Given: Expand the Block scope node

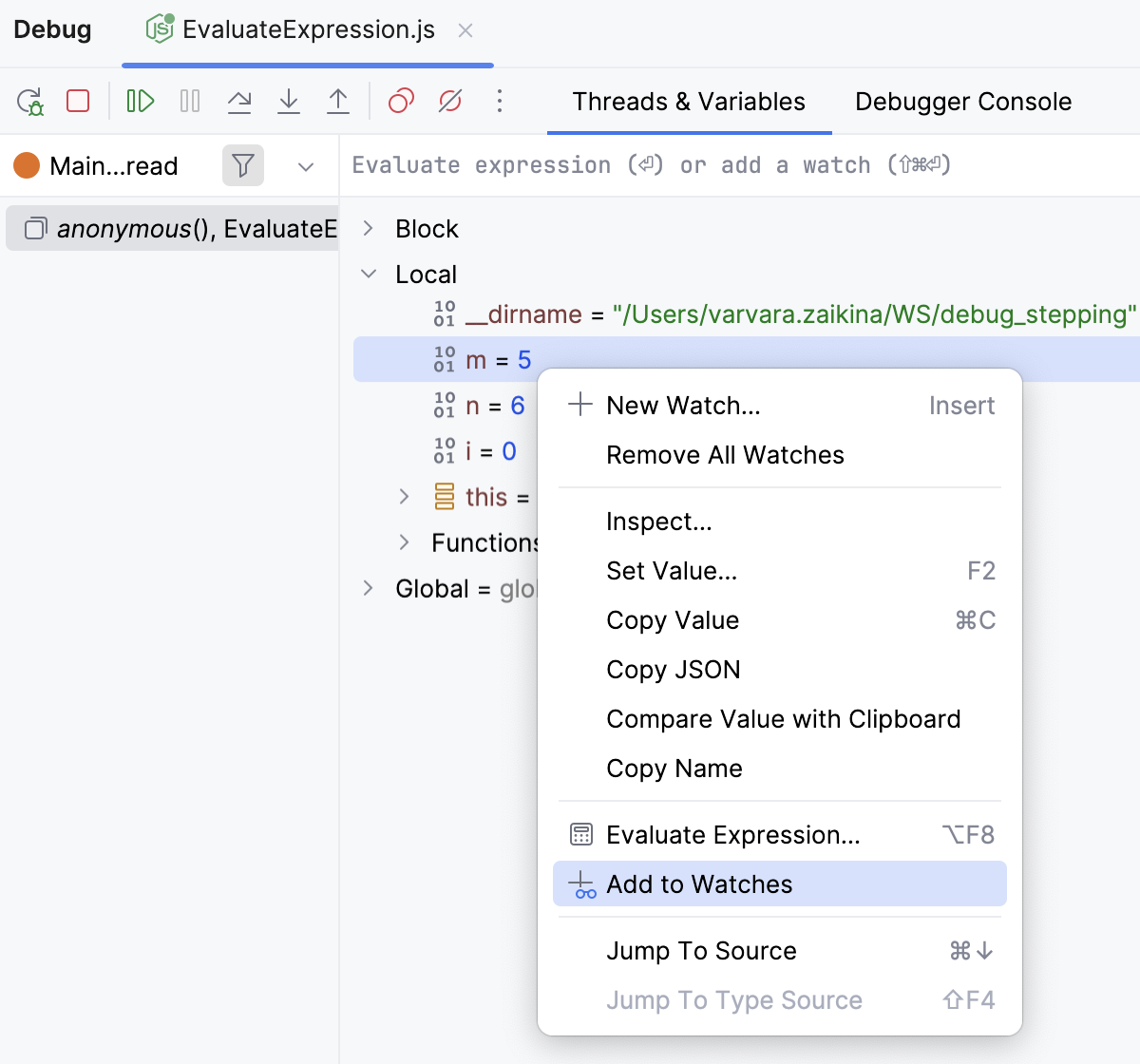Looking at the screenshot, I should [x=369, y=229].
